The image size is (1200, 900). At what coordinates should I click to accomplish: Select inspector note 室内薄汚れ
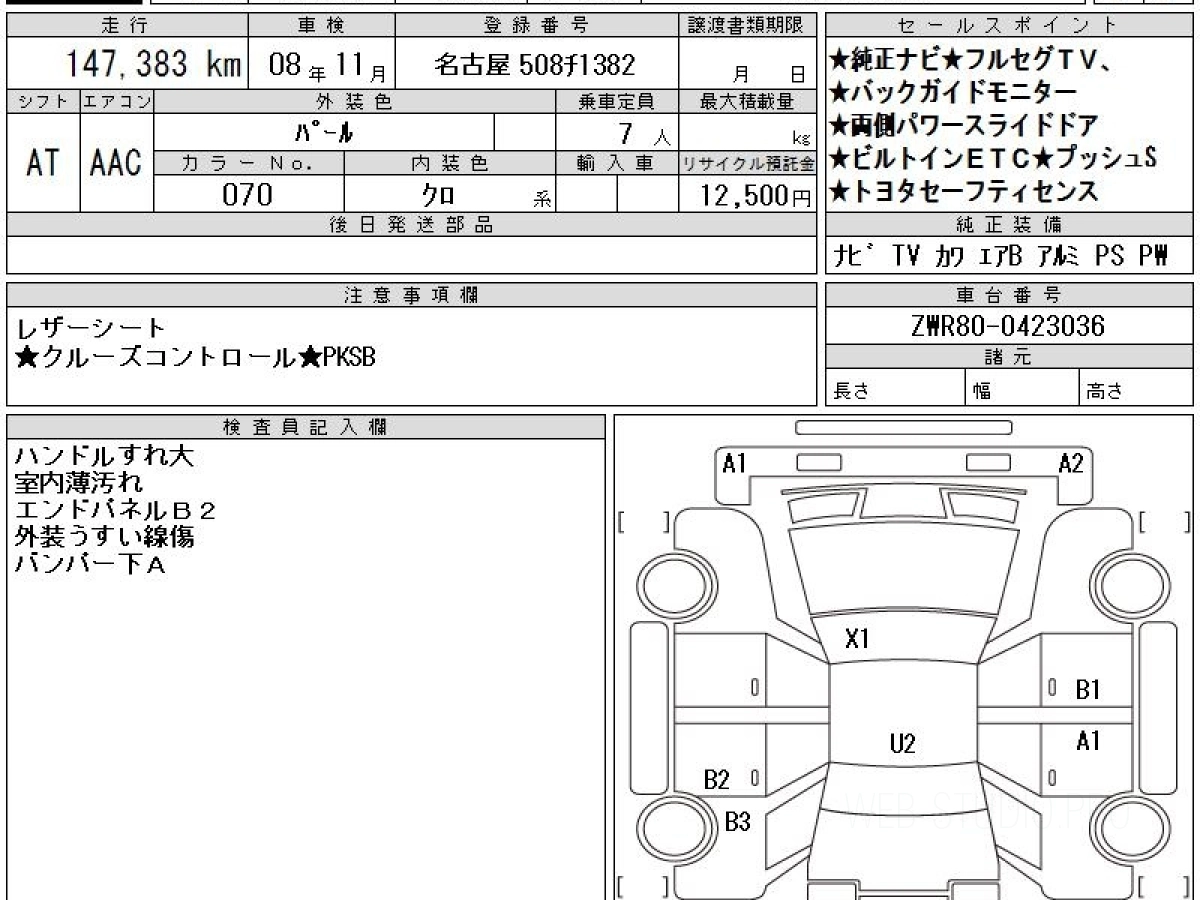coord(78,483)
